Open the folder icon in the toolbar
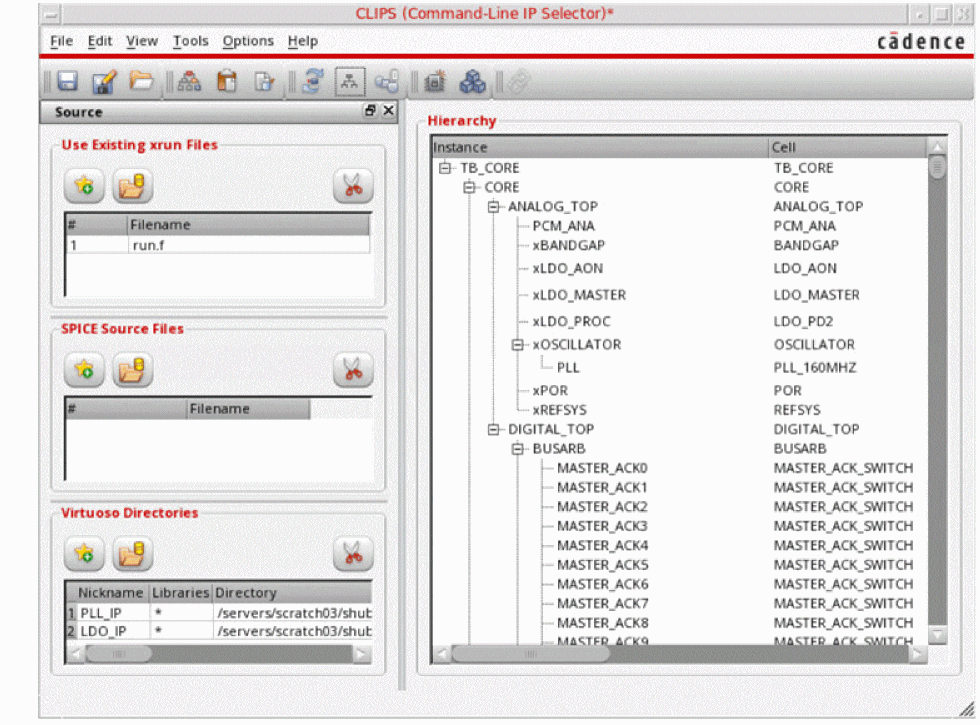Image resolution: width=980 pixels, height=725 pixels. coord(142,82)
